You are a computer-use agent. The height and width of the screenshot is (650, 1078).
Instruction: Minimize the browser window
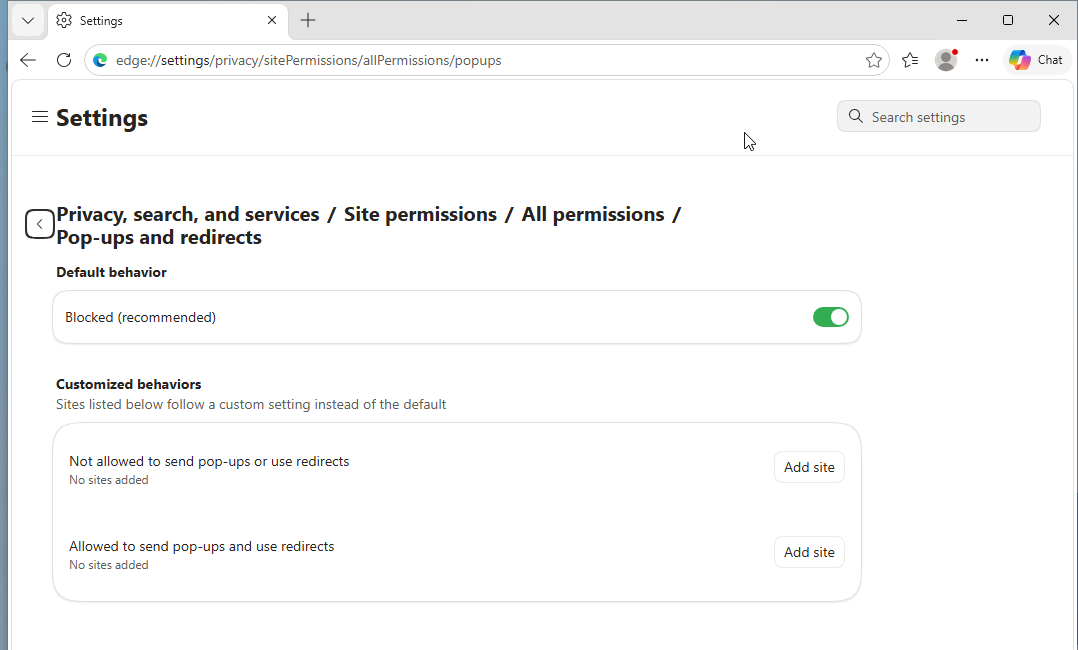(962, 21)
